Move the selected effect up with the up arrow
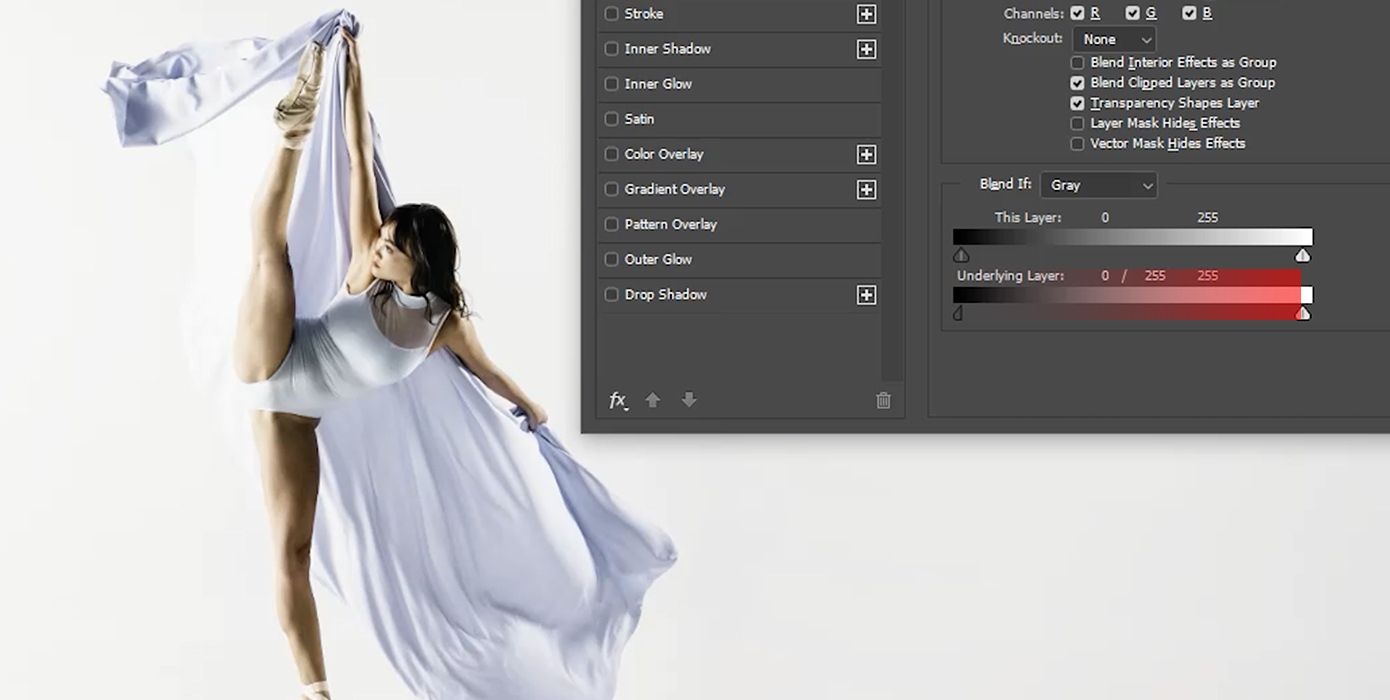 652,399
